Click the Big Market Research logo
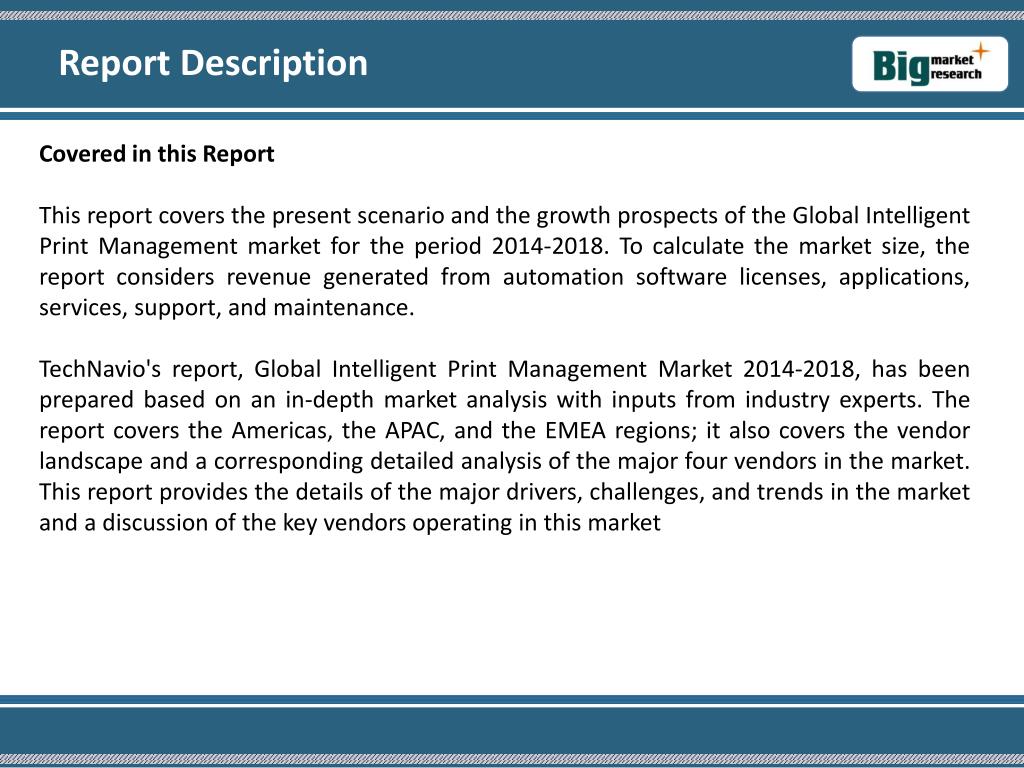This screenshot has height=768, width=1024. [x=929, y=64]
